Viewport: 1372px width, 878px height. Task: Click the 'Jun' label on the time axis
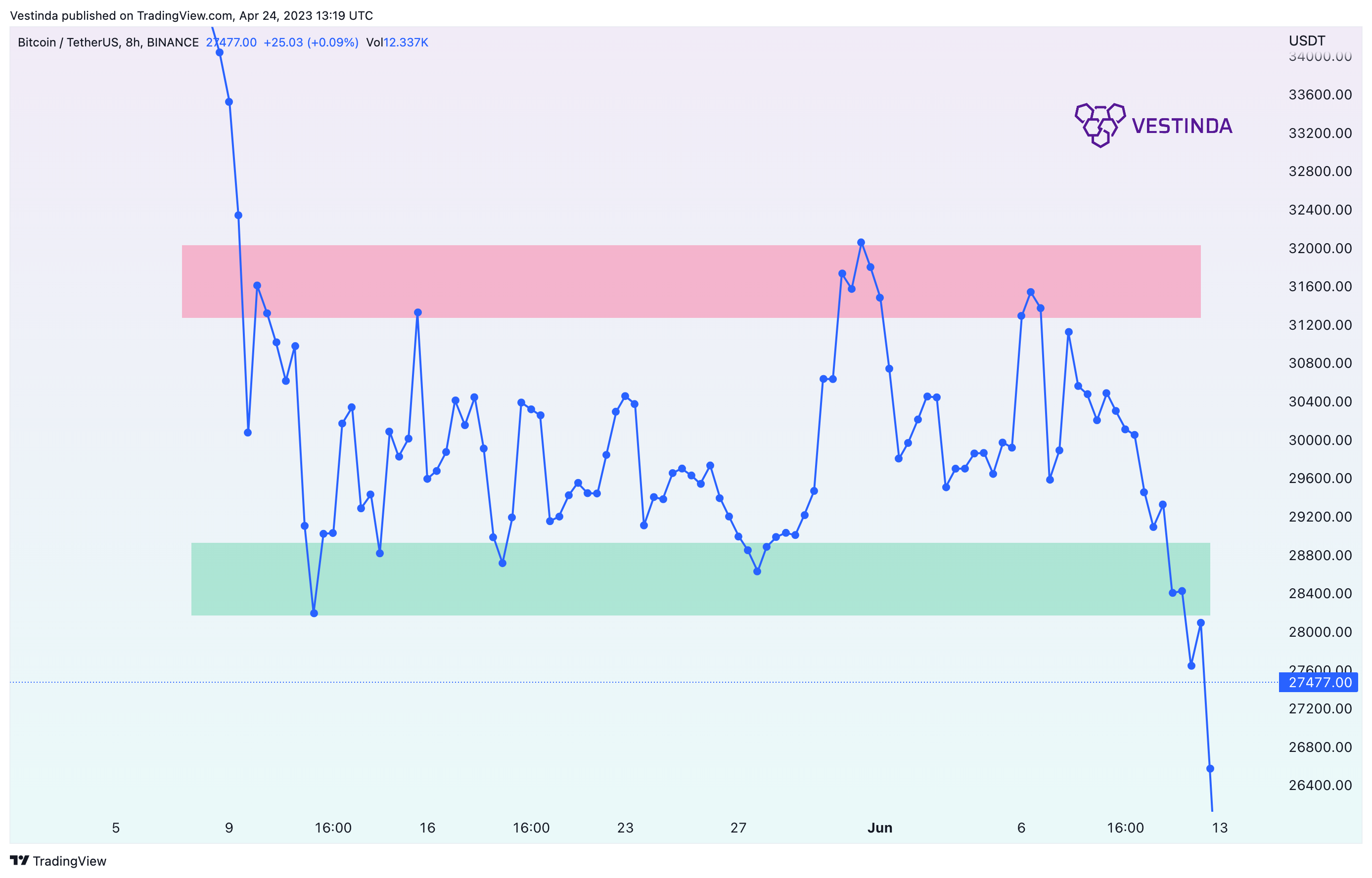point(879,828)
